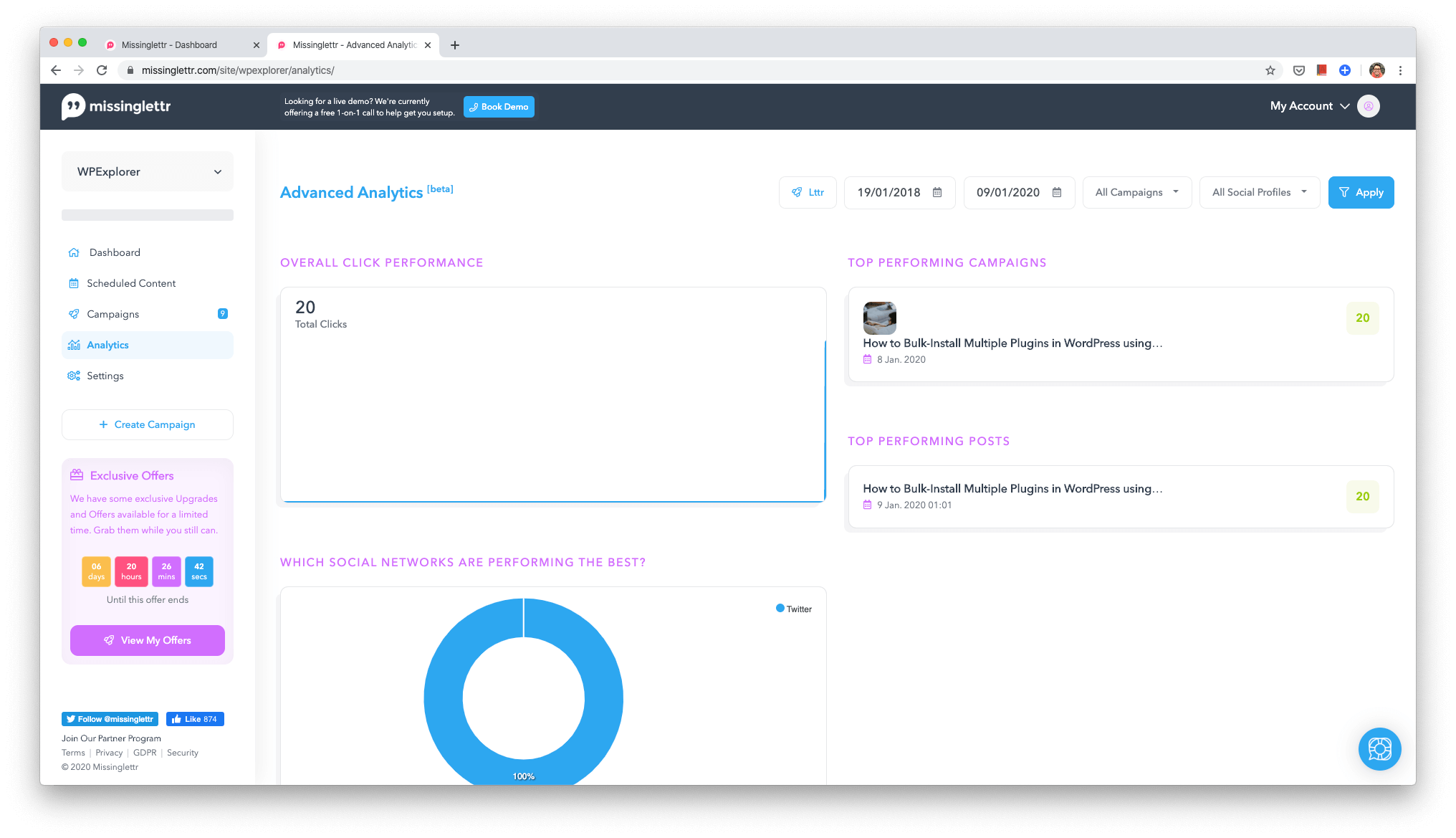Click the Analytics chart icon in sidebar
The width and height of the screenshot is (1456, 838).
pos(74,345)
